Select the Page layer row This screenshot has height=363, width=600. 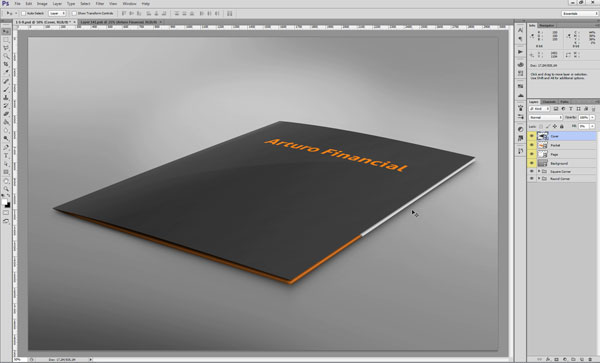tap(562, 154)
